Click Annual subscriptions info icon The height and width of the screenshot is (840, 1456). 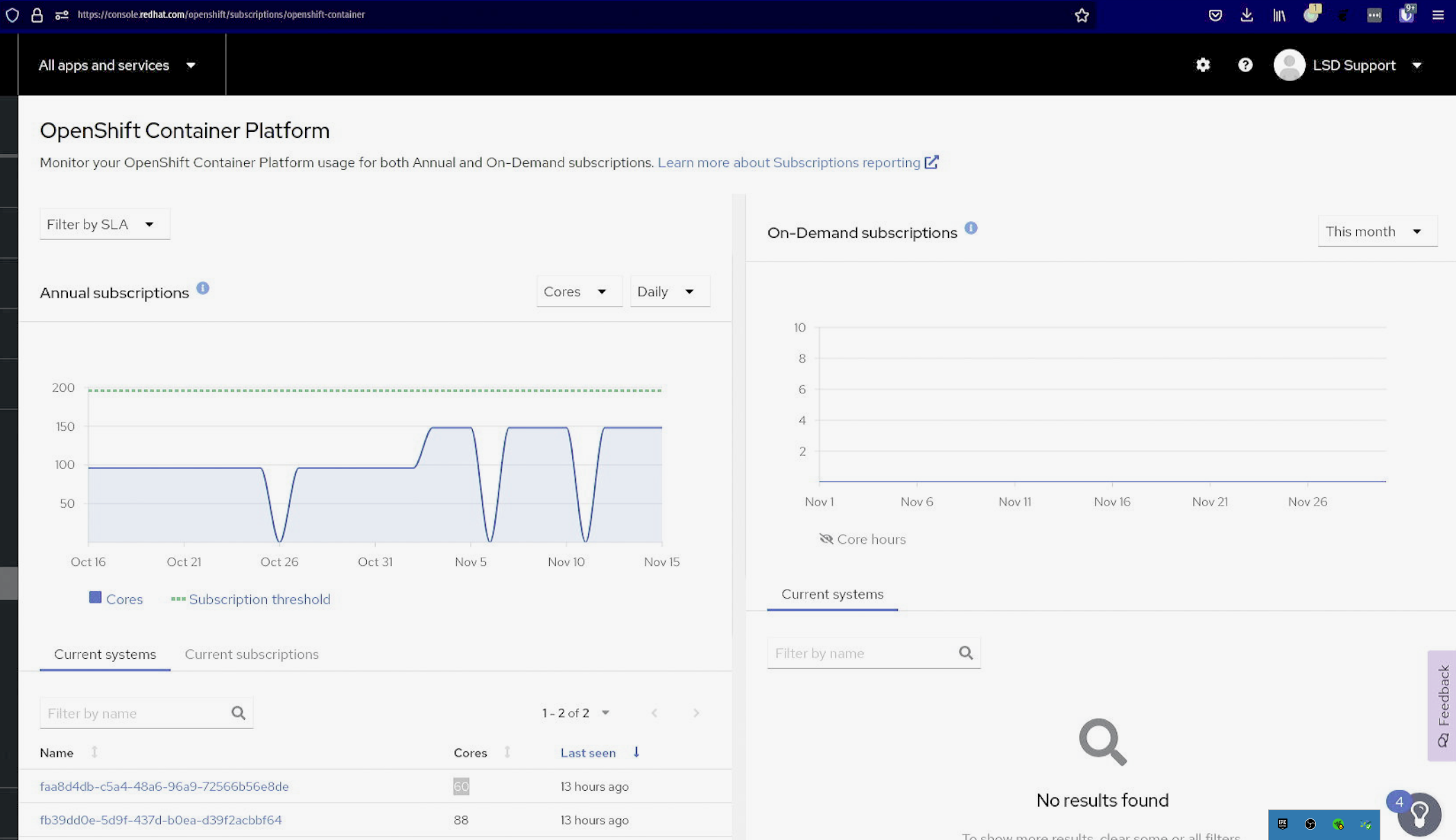(202, 289)
